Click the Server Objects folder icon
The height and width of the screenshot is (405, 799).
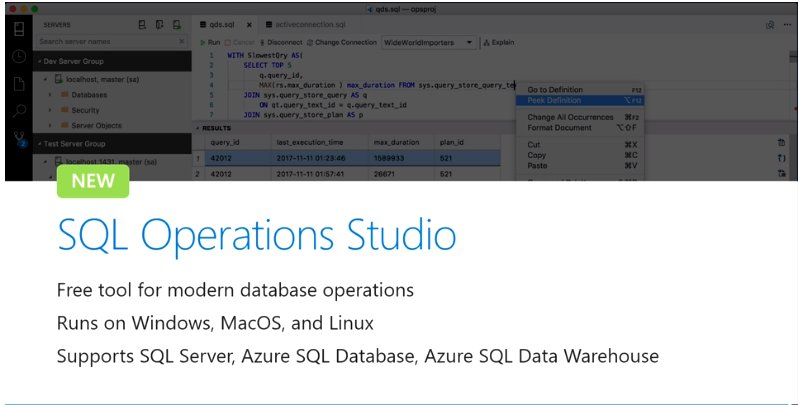click(x=65, y=125)
